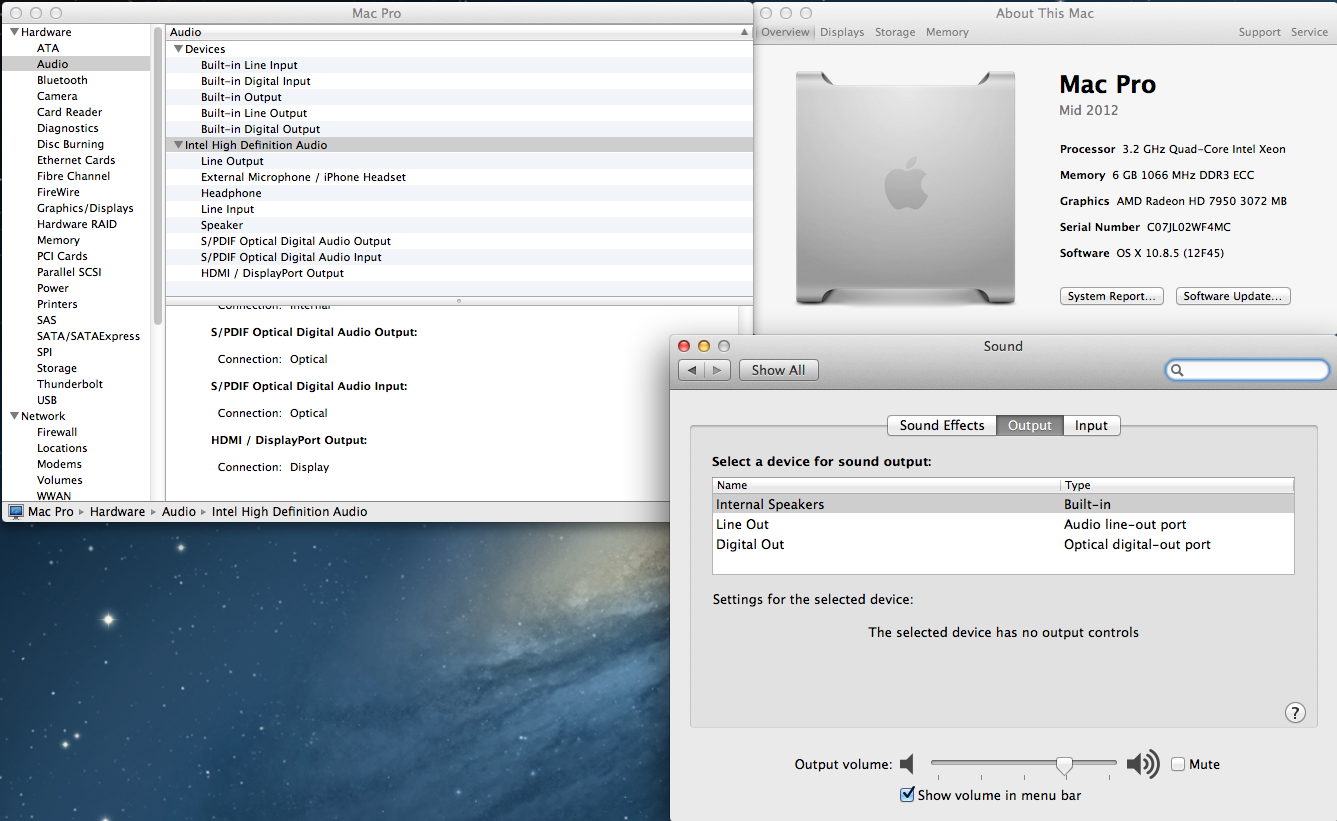Screen dimensions: 1337x821
Task: Open Displays tab in About This Mac
Action: (842, 32)
